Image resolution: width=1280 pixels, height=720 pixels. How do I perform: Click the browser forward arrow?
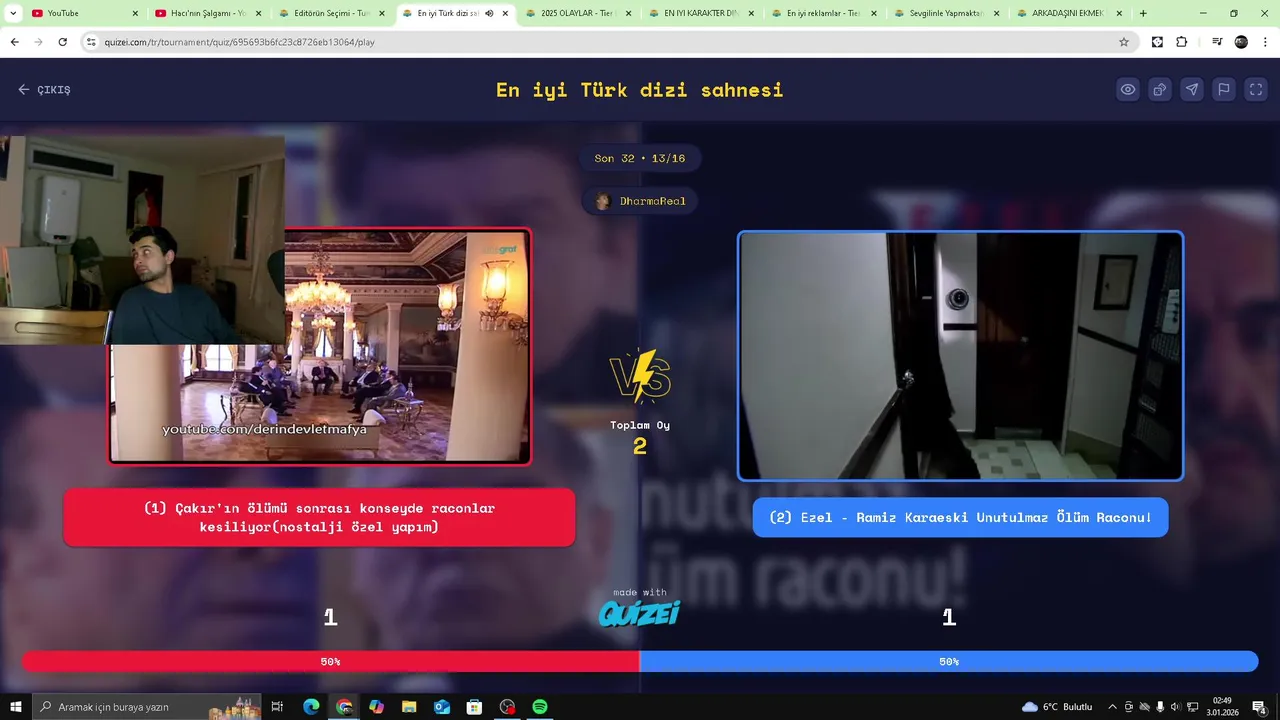pyautogui.click(x=38, y=42)
